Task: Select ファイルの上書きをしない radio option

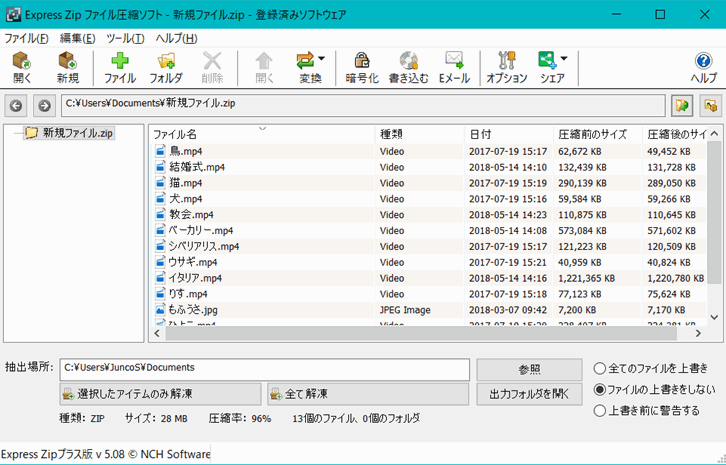Action: [600, 390]
